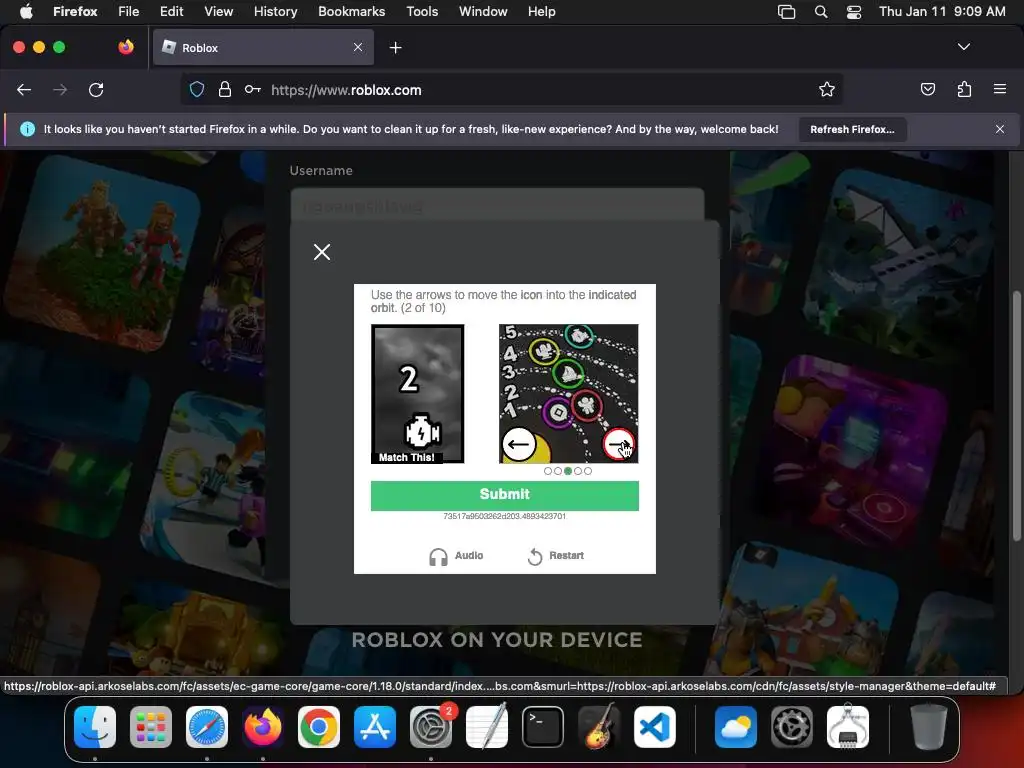Submit the captcha answer
Screen dimensions: 1024x768
tap(504, 495)
